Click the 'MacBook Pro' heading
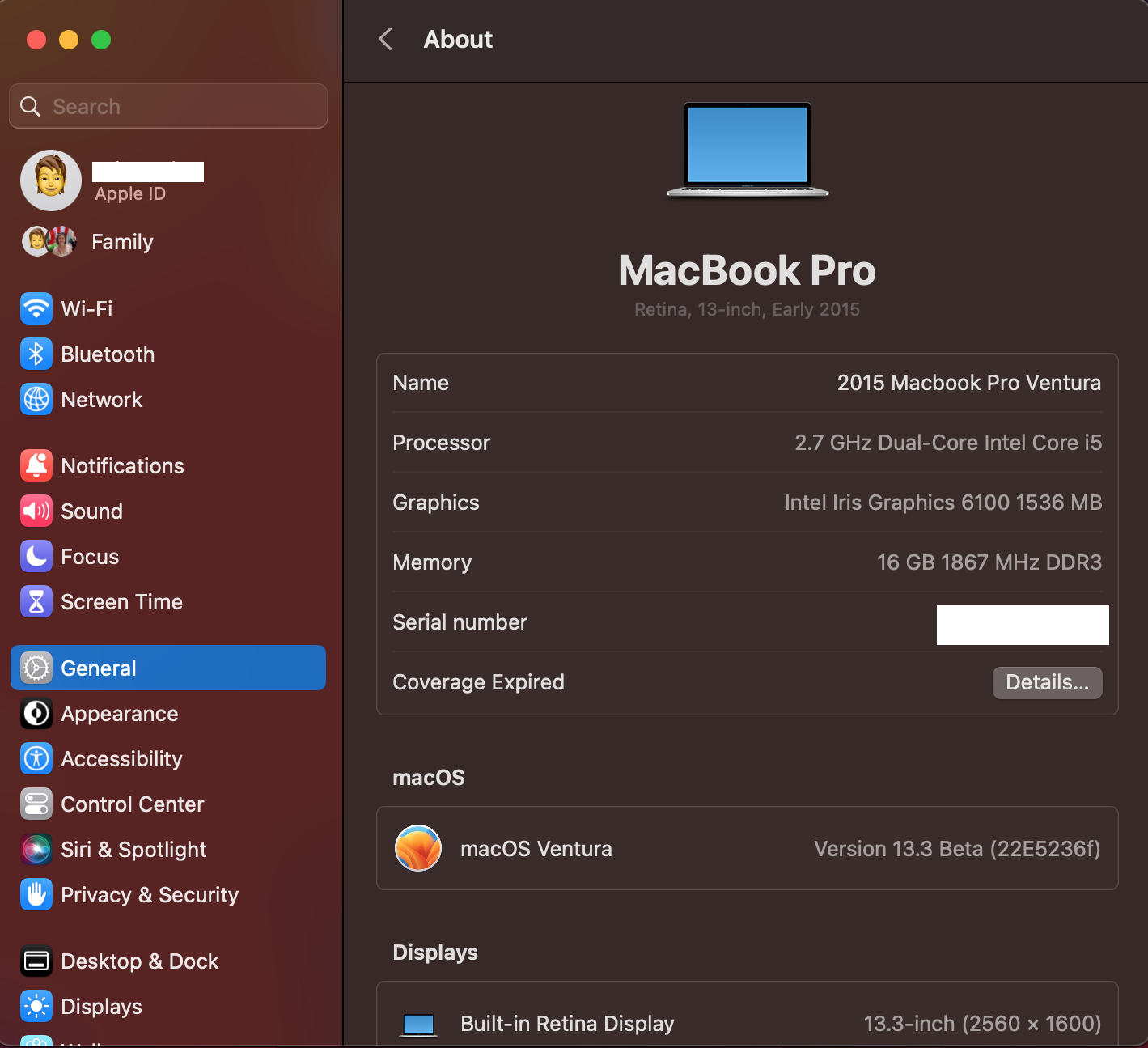 click(747, 269)
